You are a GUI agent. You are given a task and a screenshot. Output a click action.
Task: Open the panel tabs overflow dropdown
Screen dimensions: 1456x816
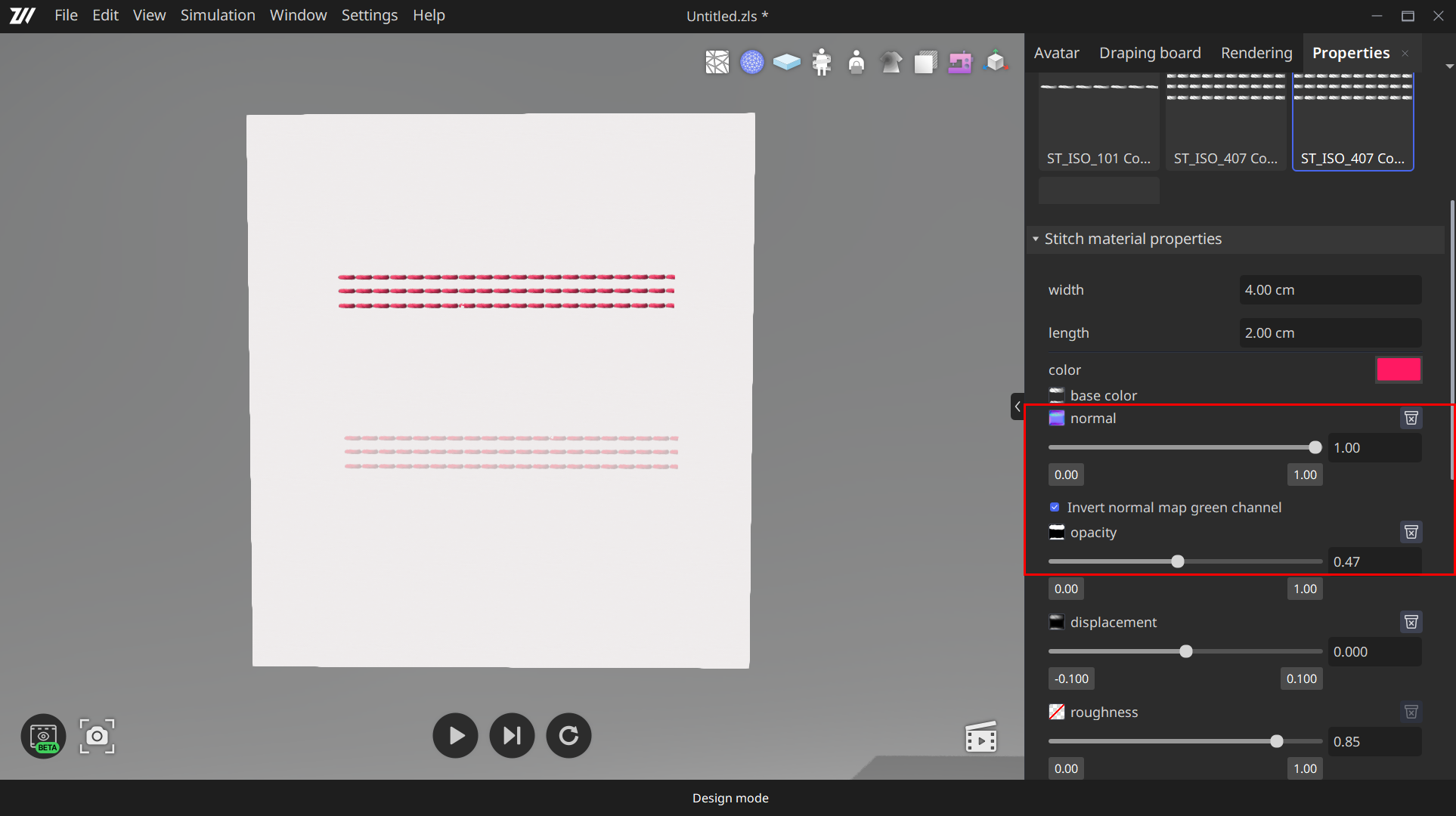tap(1448, 66)
